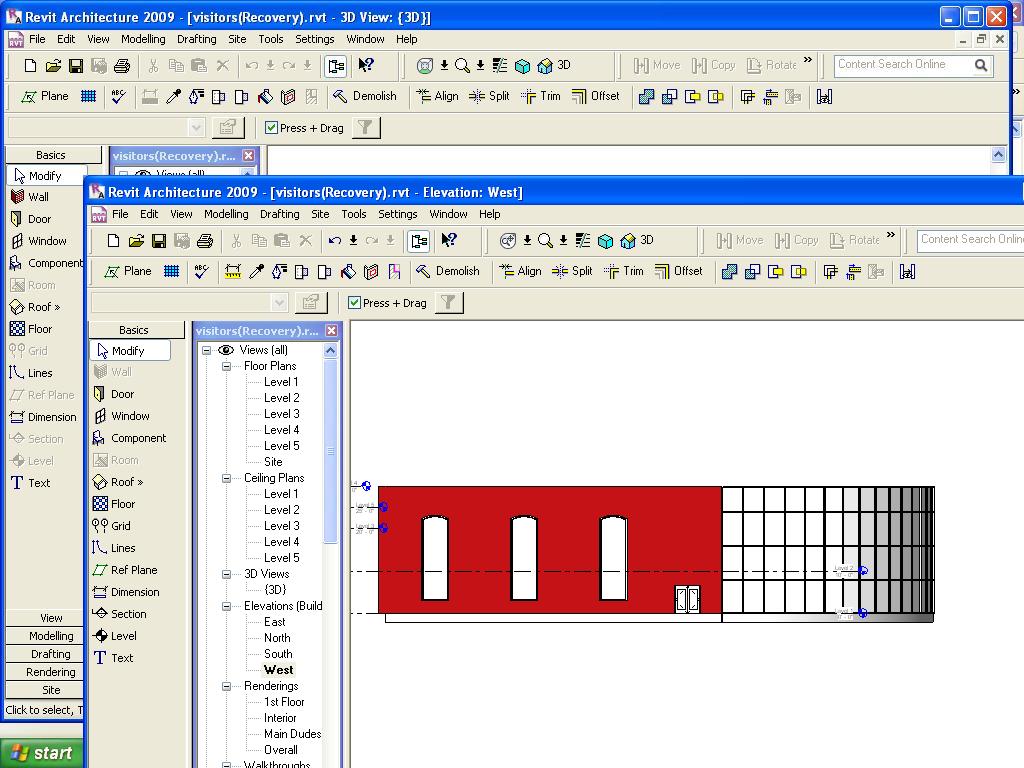This screenshot has width=1024, height=768.
Task: Toggle work plane grid icon, front window
Action: tap(172, 271)
